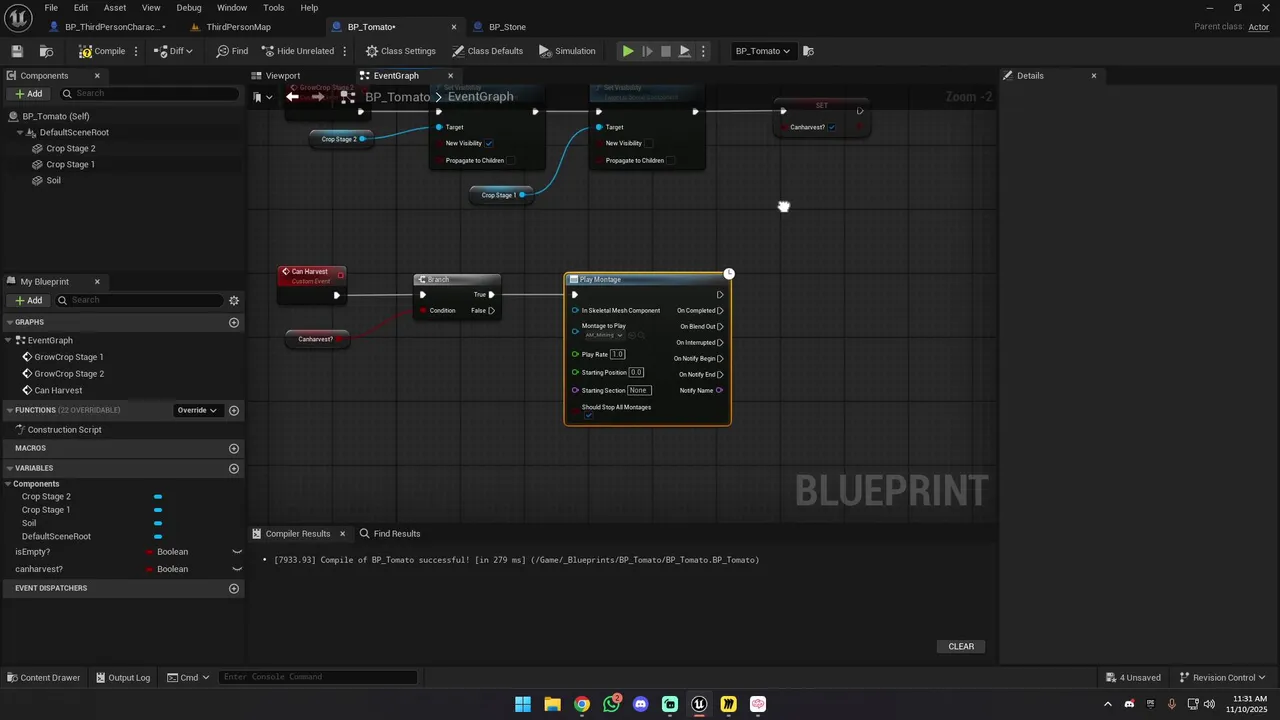Open the graph bookmarks dropdown

[x=263, y=97]
